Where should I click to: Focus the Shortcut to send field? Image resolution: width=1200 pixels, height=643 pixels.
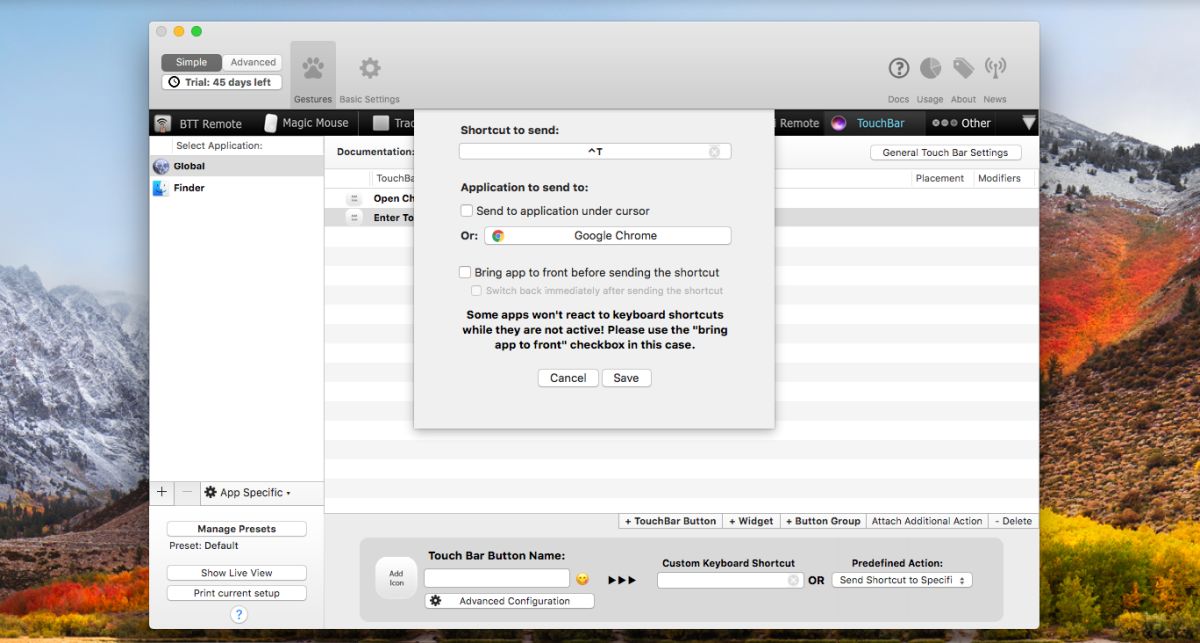tap(595, 152)
